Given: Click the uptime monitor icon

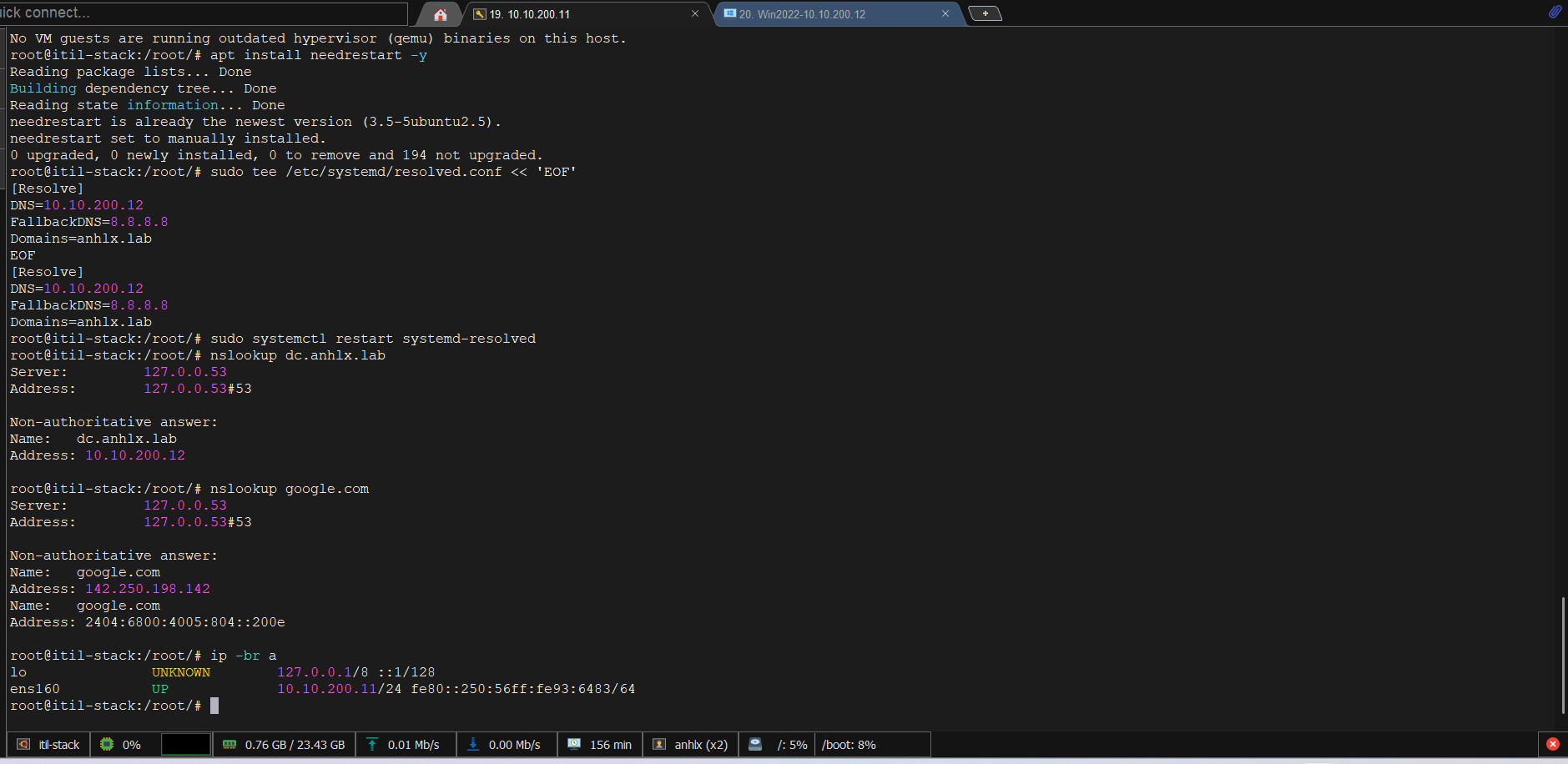Looking at the screenshot, I should coord(574,744).
